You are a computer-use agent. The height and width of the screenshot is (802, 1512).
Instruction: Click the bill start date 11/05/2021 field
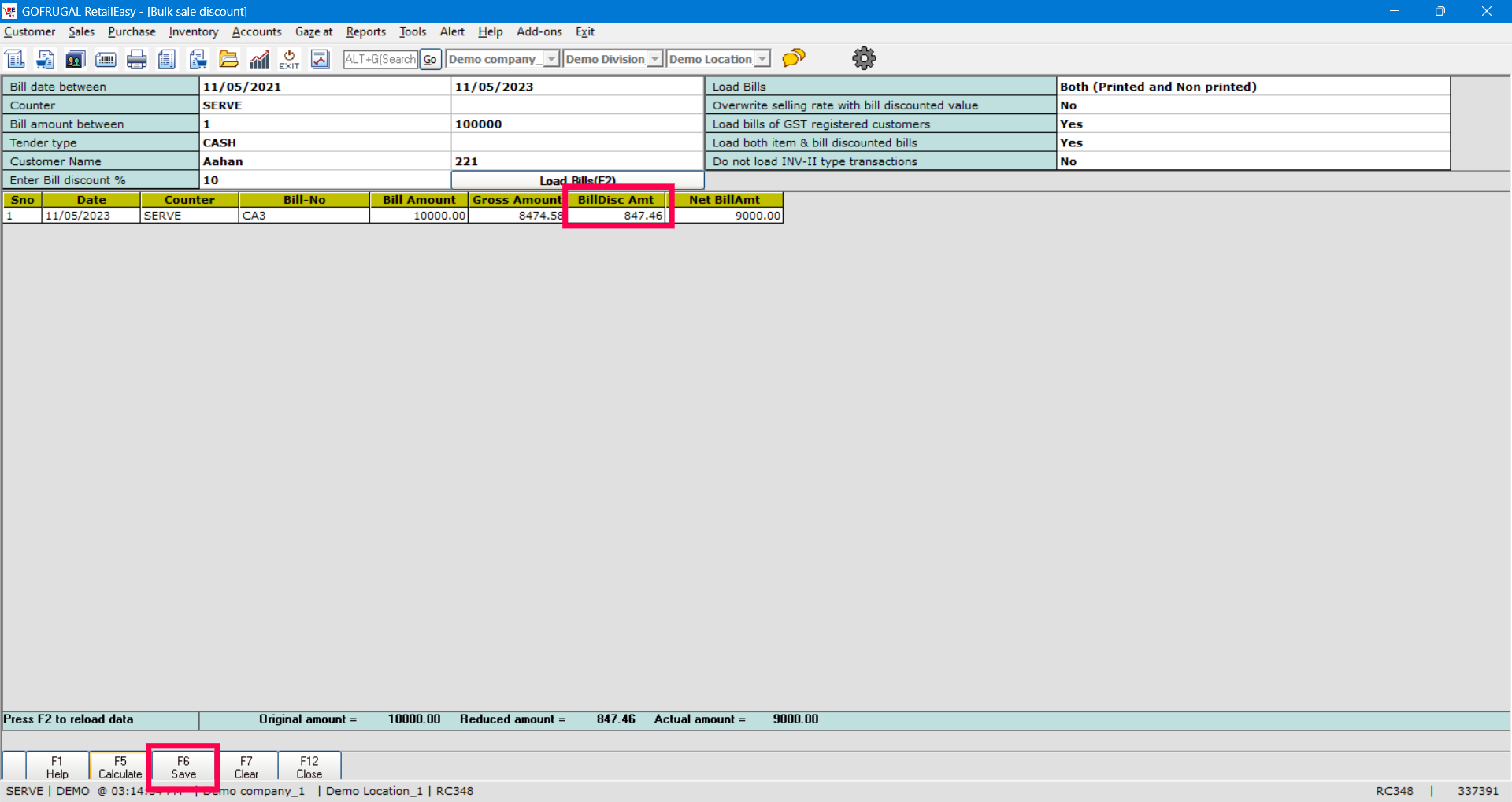tap(325, 87)
